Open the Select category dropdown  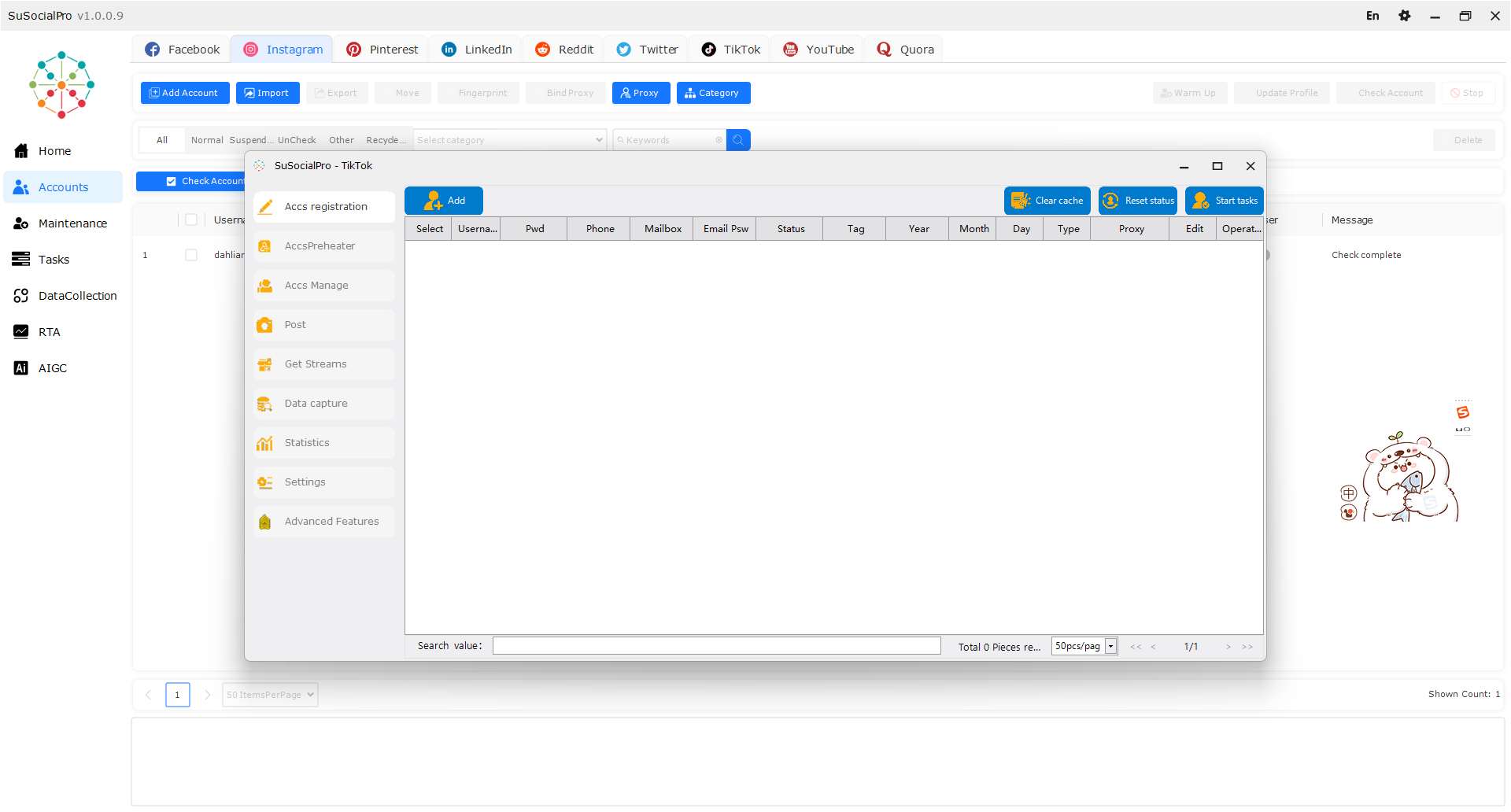coord(510,140)
